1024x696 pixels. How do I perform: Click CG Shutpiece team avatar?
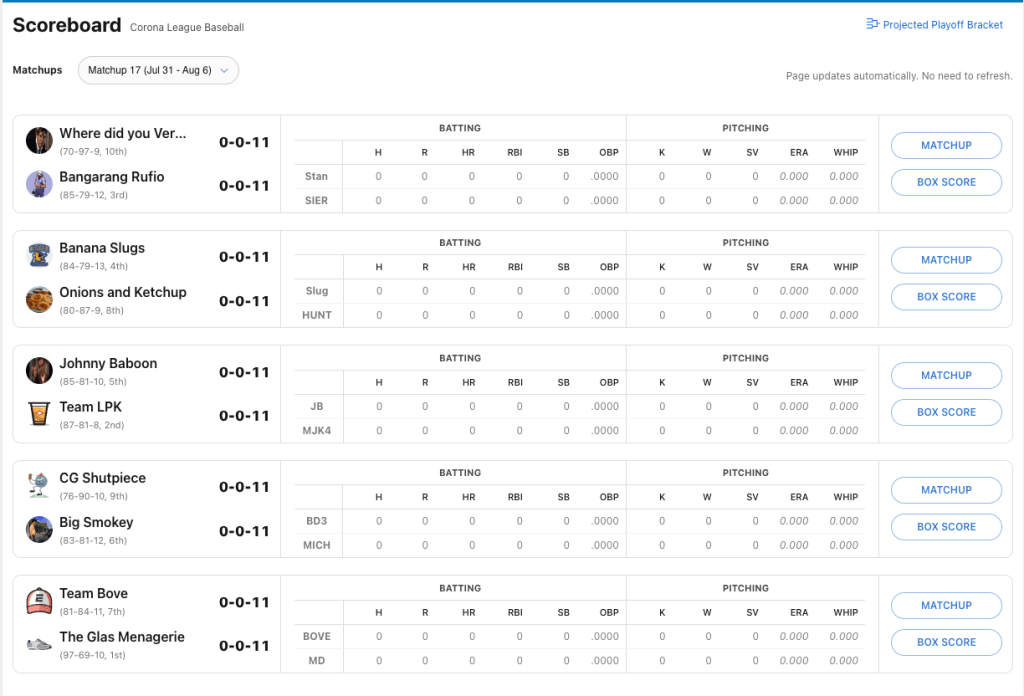coord(39,485)
